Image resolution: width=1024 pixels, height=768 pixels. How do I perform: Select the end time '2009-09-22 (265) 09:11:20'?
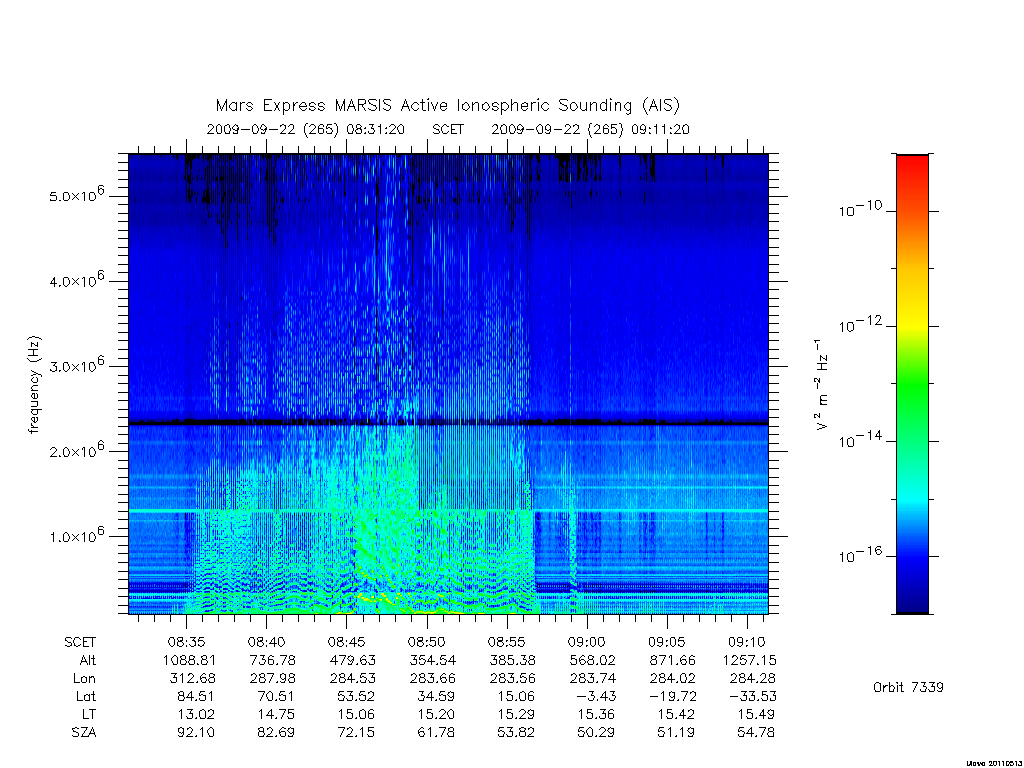coord(590,129)
